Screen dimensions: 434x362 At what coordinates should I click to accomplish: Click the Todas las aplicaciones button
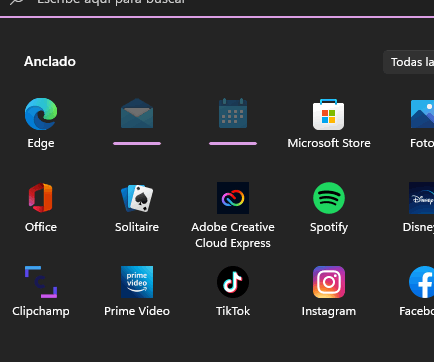pyautogui.click(x=409, y=62)
